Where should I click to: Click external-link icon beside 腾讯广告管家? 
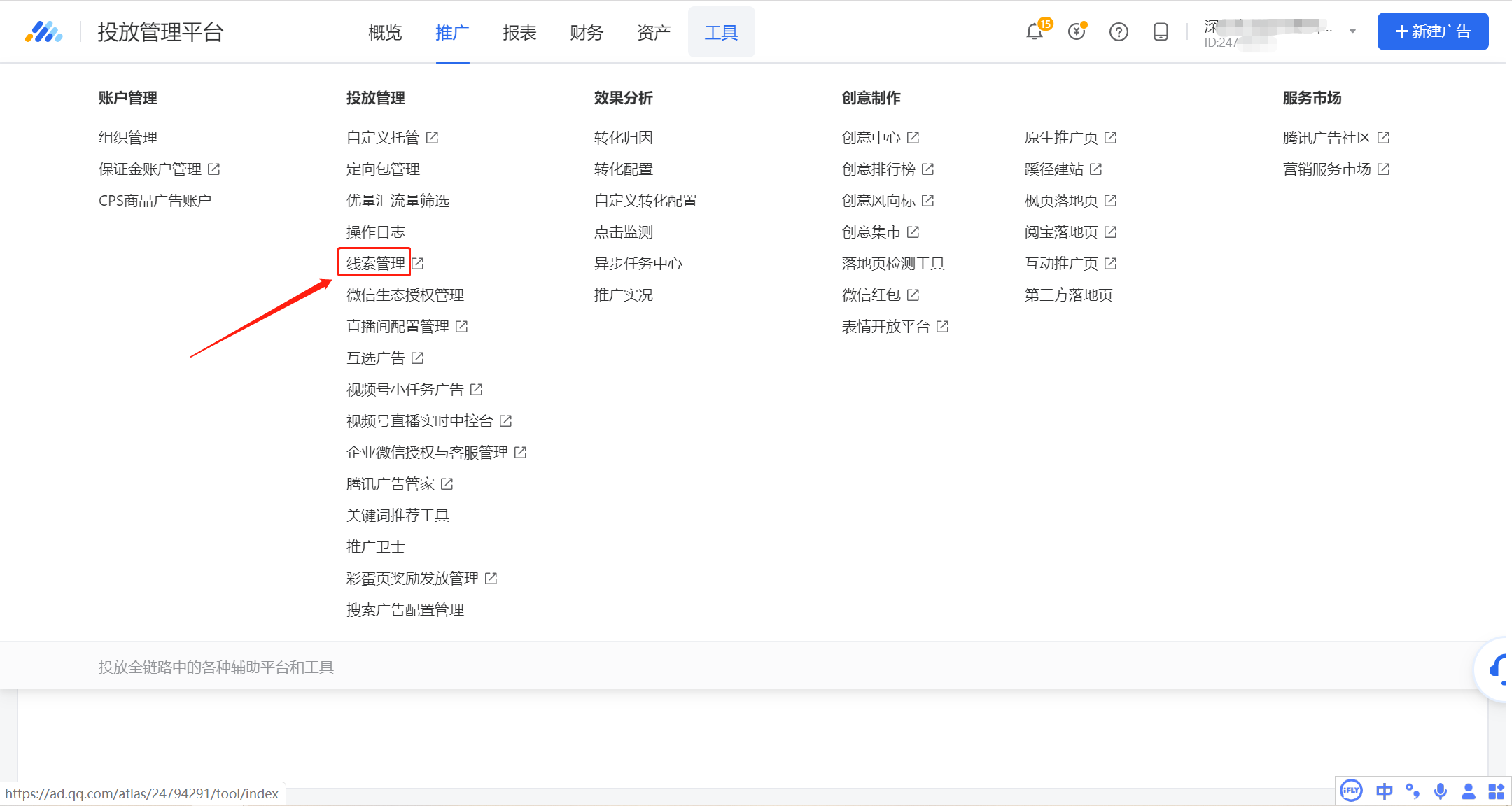[447, 483]
